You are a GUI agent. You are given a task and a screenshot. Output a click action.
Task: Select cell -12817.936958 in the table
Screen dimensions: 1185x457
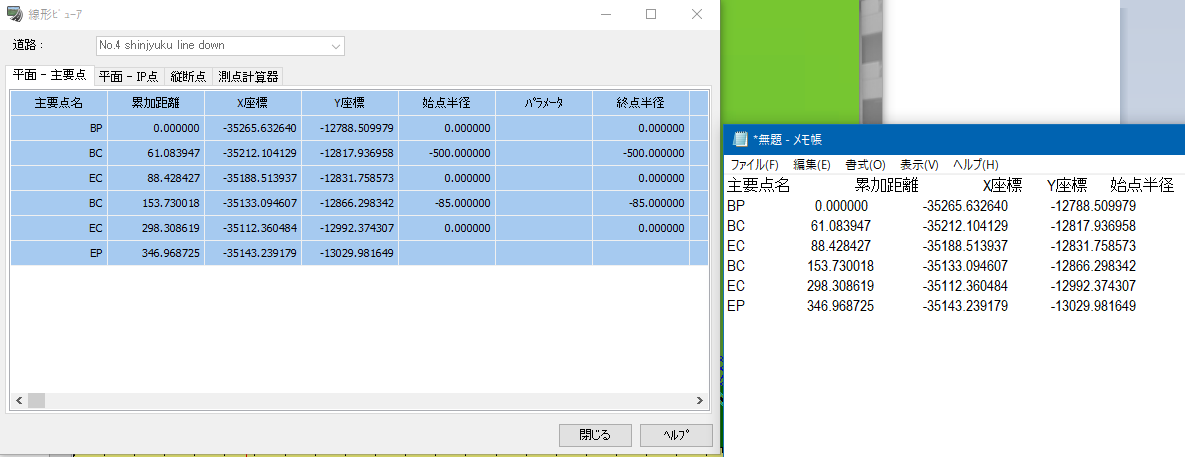pyautogui.click(x=350, y=153)
